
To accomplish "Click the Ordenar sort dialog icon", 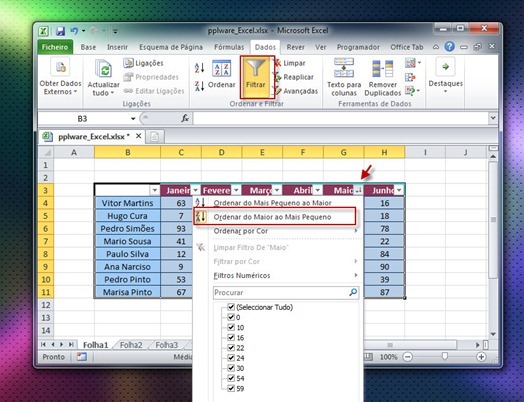I will pyautogui.click(x=222, y=68).
